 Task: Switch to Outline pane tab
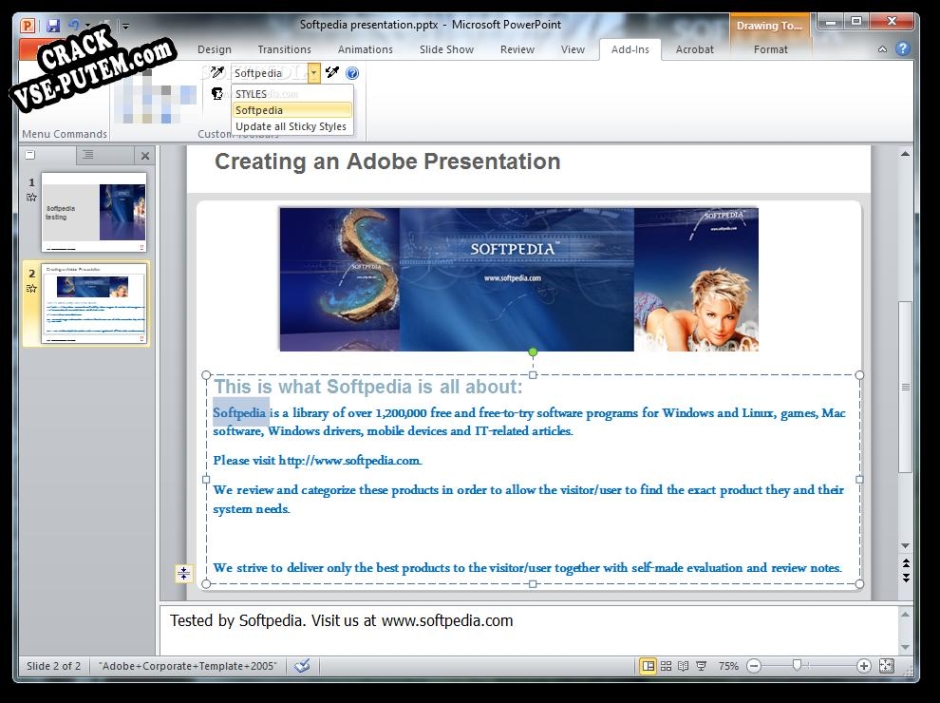(x=88, y=155)
